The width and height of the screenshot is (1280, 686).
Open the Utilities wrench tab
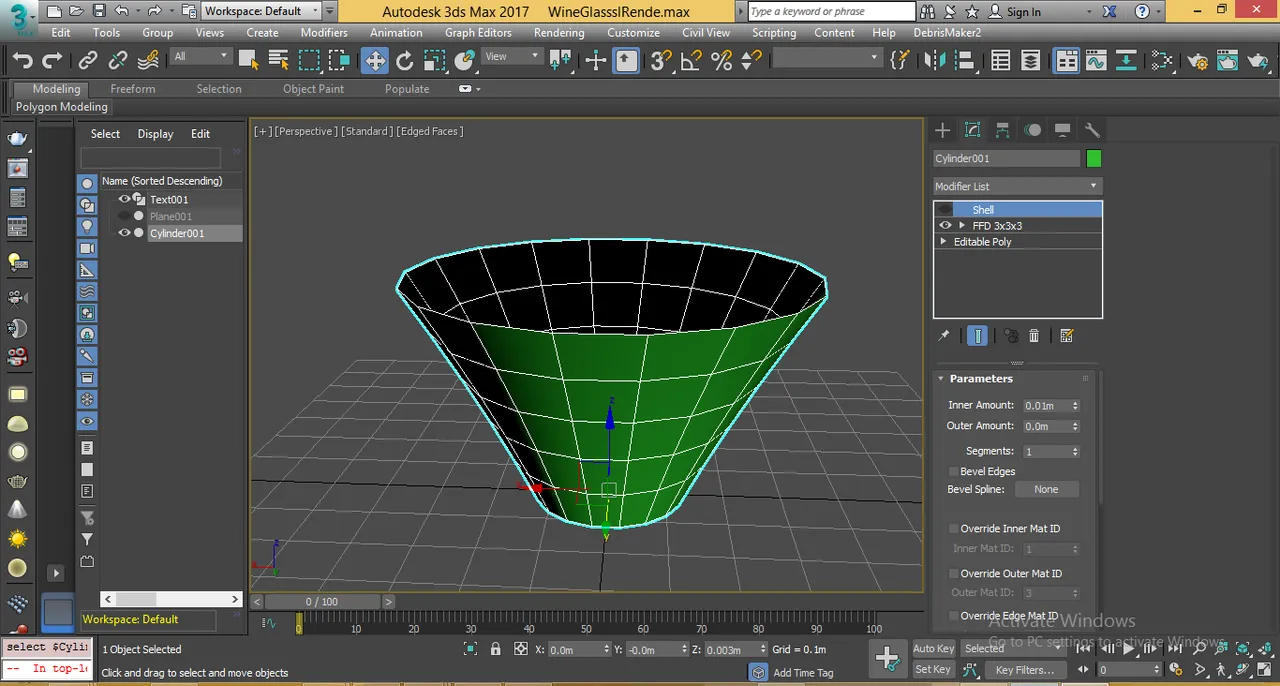pyautogui.click(x=1092, y=130)
